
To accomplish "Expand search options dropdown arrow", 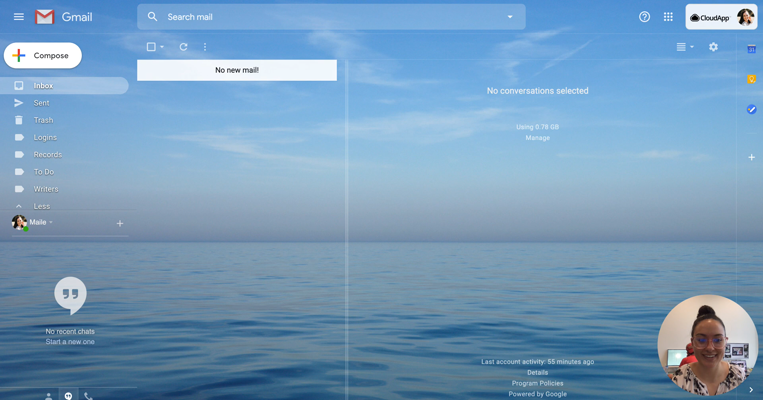I will click(x=509, y=17).
